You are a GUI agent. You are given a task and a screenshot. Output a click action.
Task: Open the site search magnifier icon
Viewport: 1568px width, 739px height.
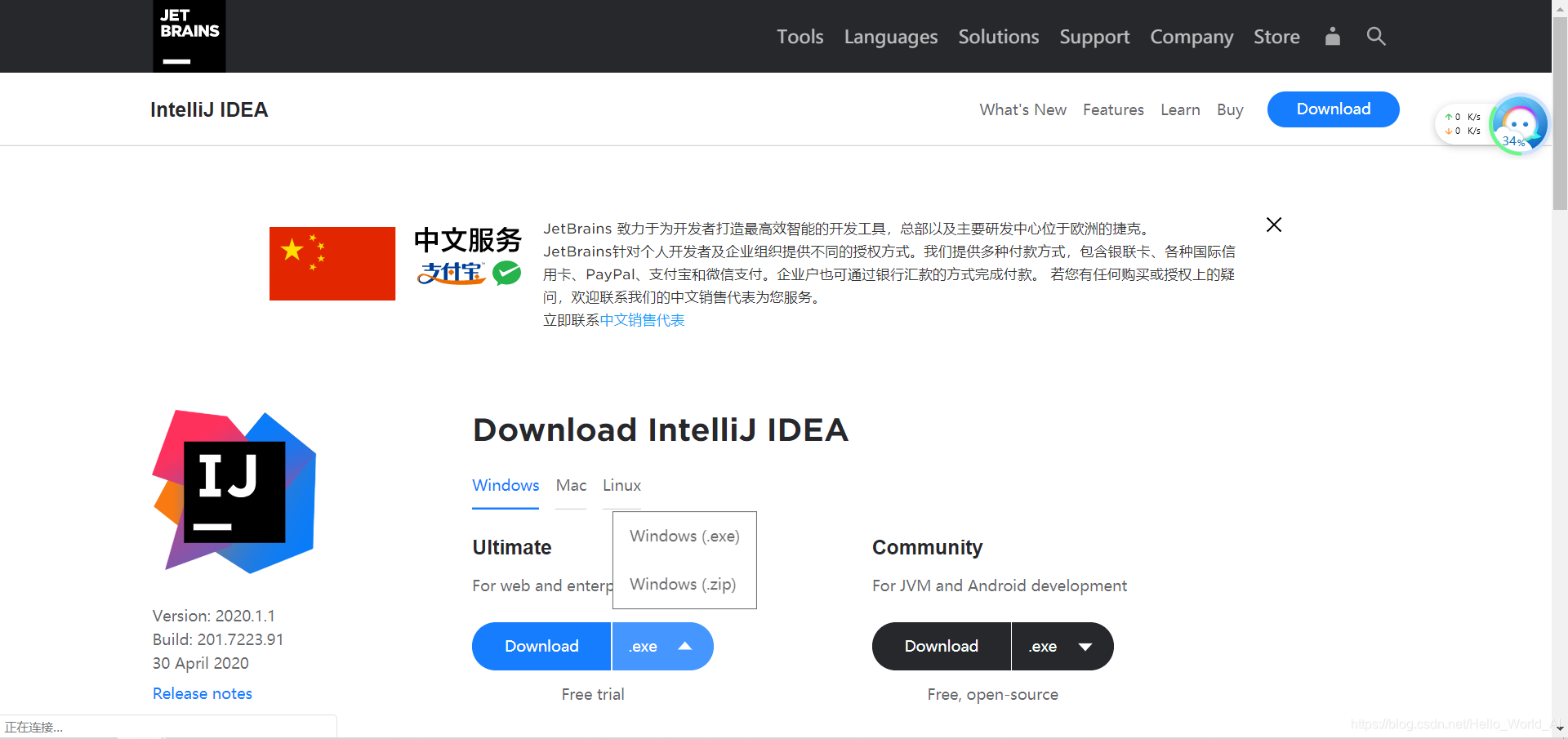coord(1376,36)
